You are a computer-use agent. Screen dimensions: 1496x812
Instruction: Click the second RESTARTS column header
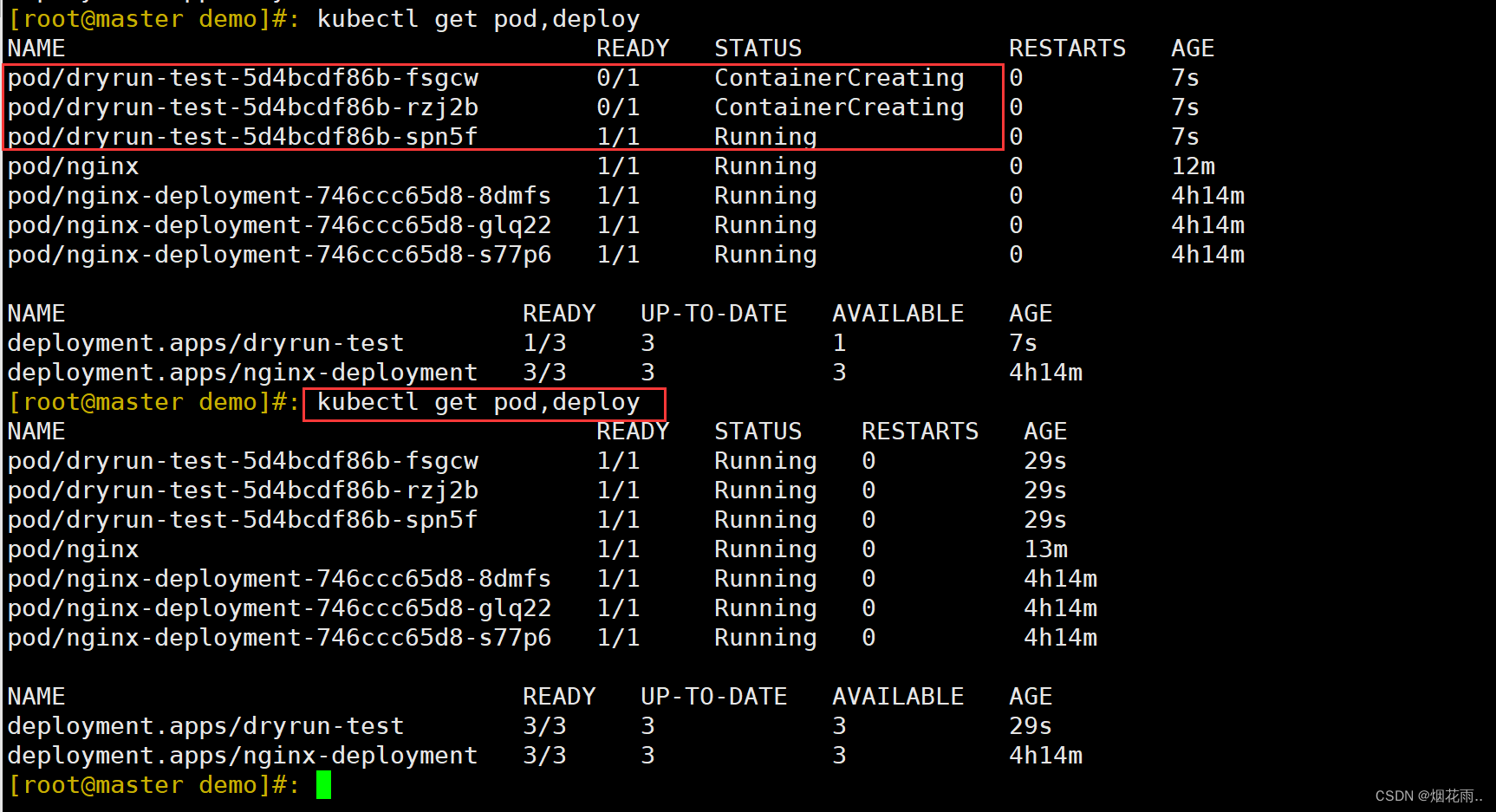tap(920, 432)
